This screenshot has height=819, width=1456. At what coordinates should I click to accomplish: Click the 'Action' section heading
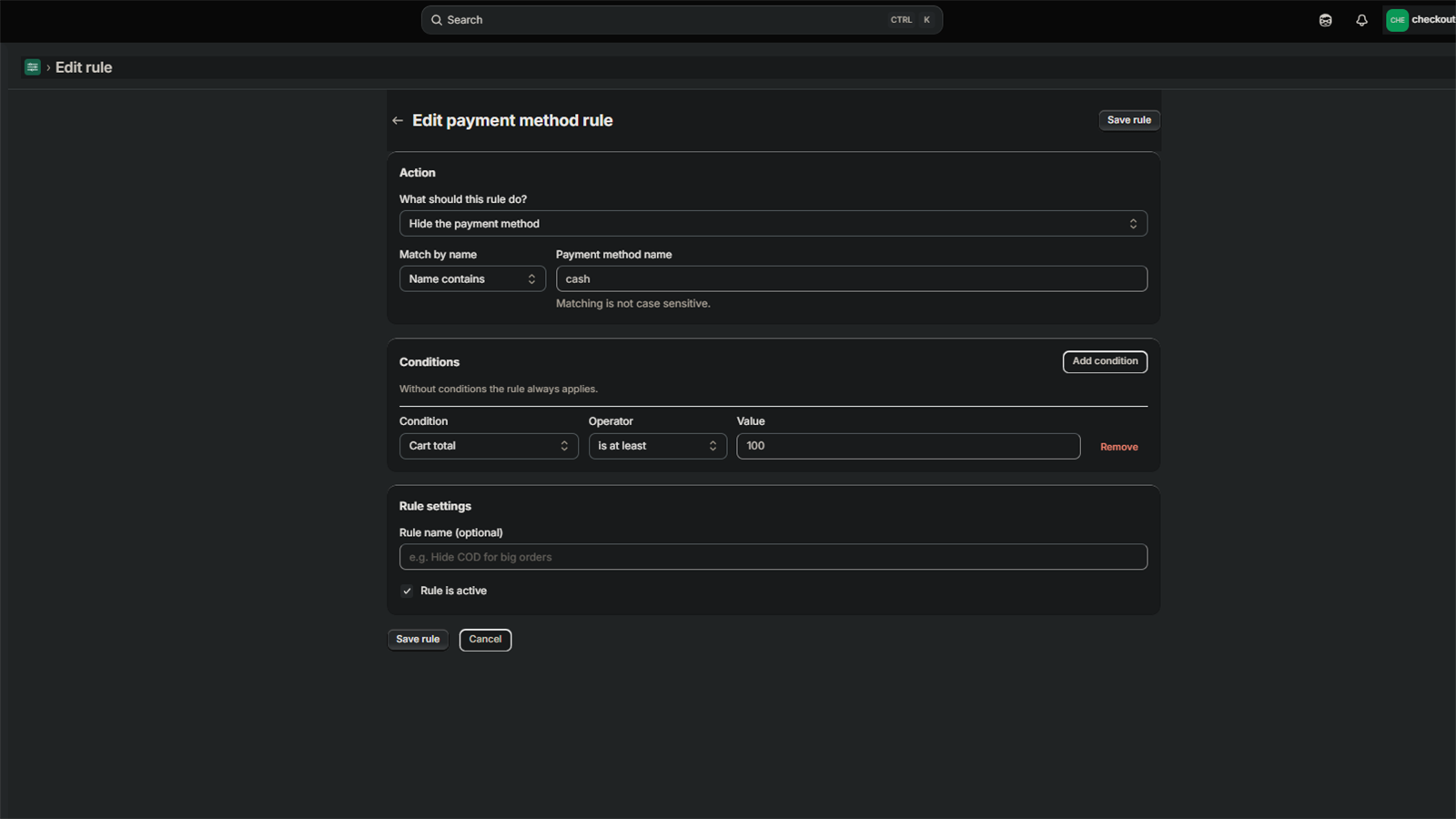coord(417,173)
